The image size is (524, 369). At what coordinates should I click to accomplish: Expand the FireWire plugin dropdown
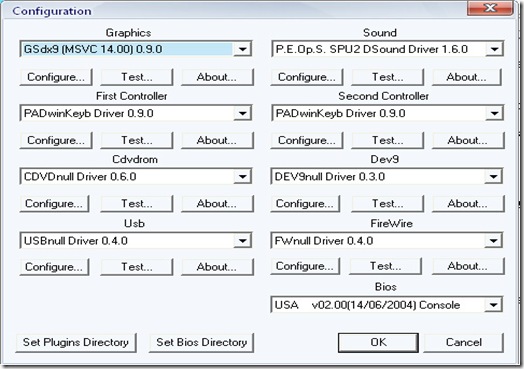pos(494,241)
